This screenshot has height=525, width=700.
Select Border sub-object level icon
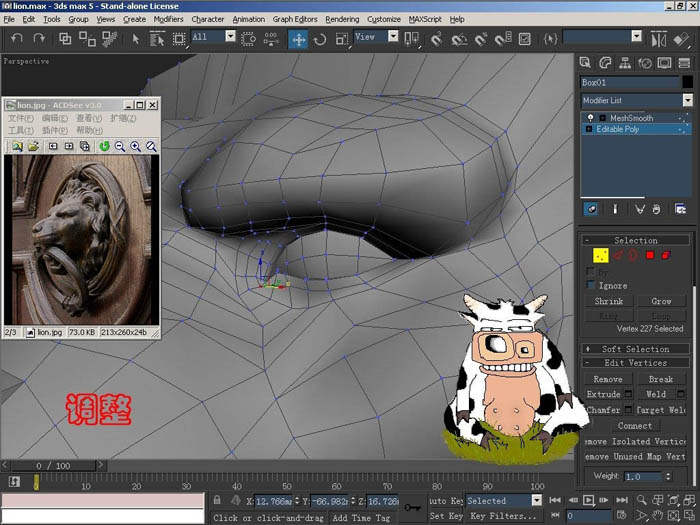click(x=633, y=255)
